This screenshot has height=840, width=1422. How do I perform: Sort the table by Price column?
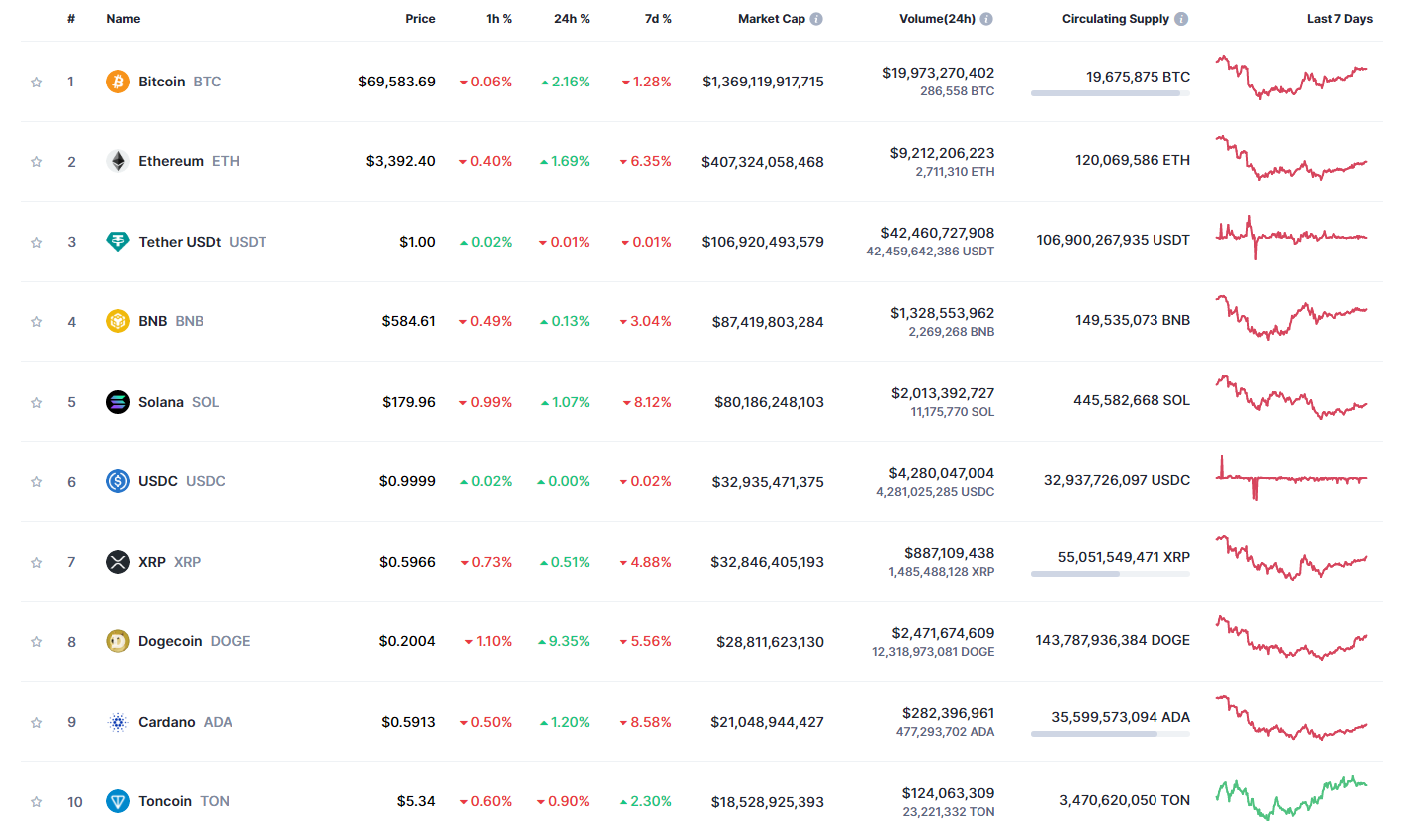coord(420,19)
